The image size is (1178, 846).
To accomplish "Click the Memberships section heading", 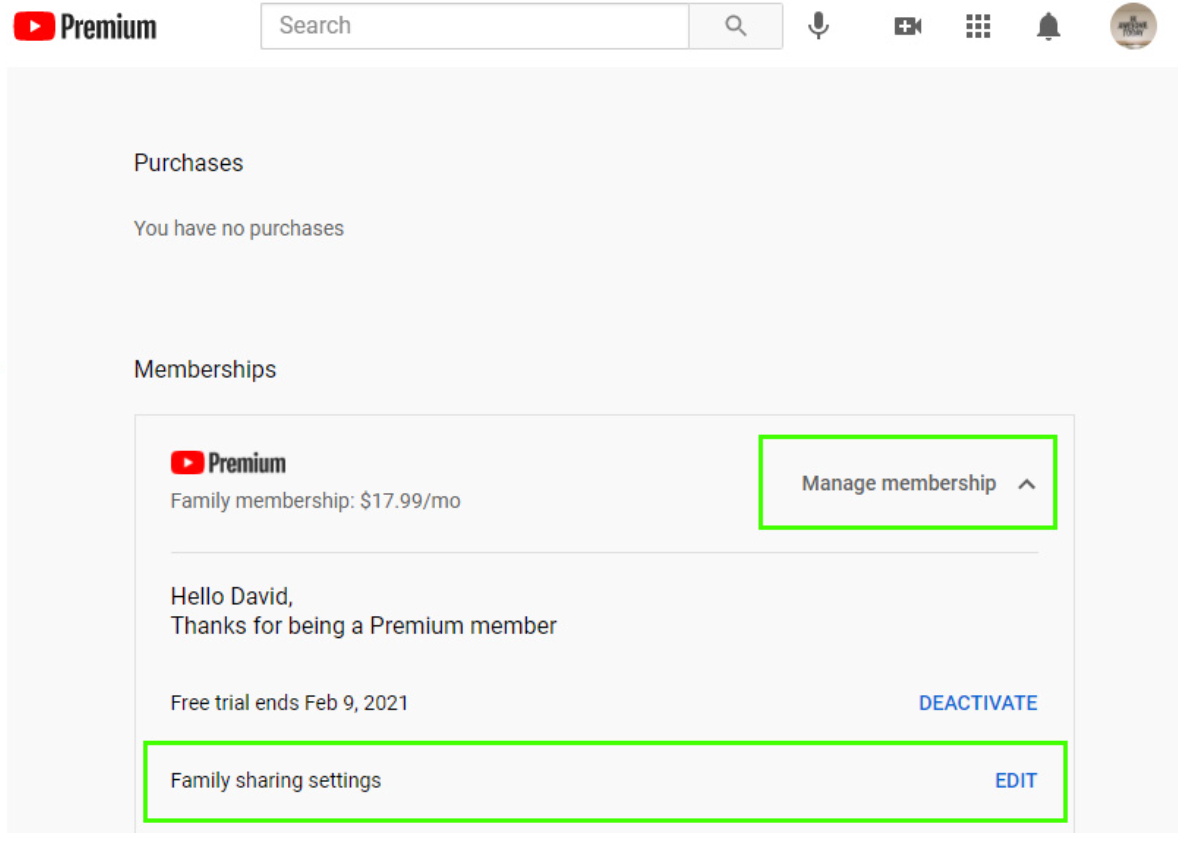I will coord(205,370).
